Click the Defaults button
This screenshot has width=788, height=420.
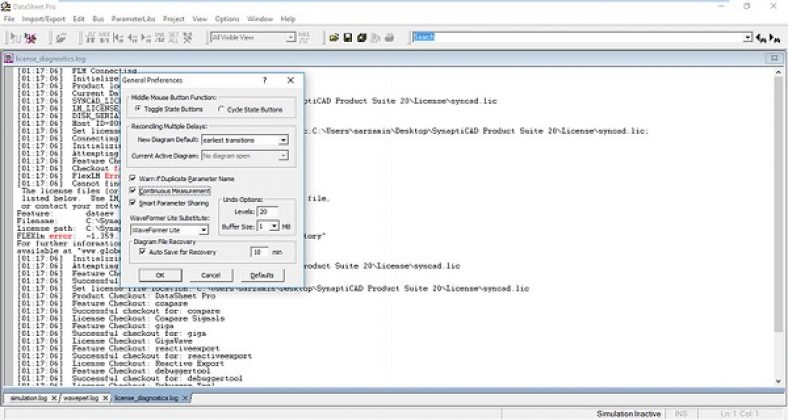point(262,275)
